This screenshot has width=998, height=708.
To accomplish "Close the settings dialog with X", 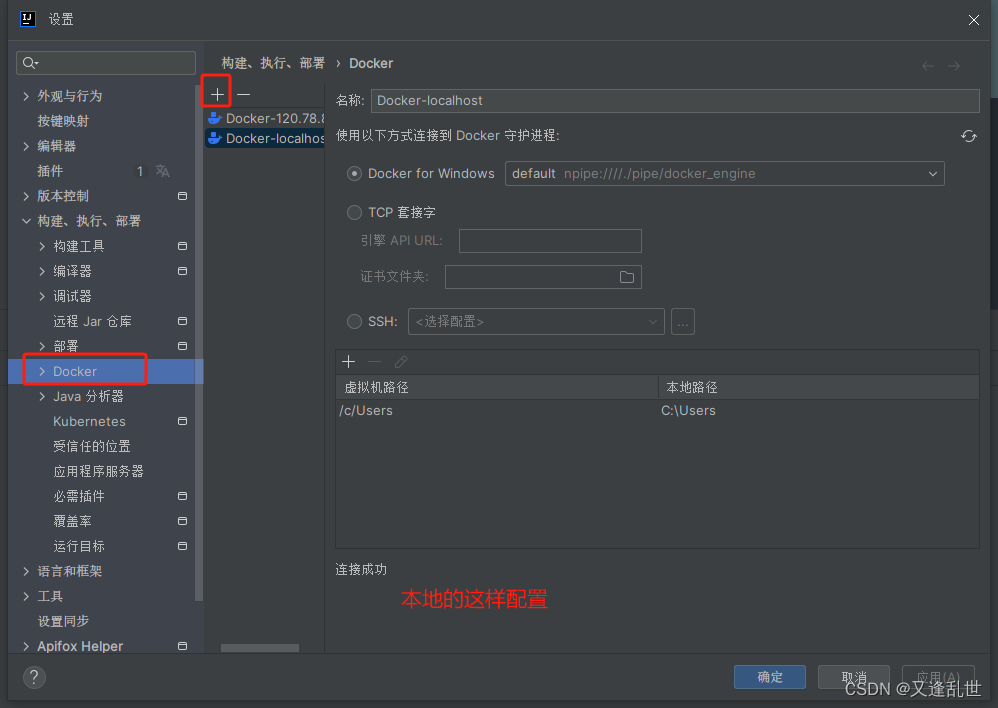I will [973, 20].
